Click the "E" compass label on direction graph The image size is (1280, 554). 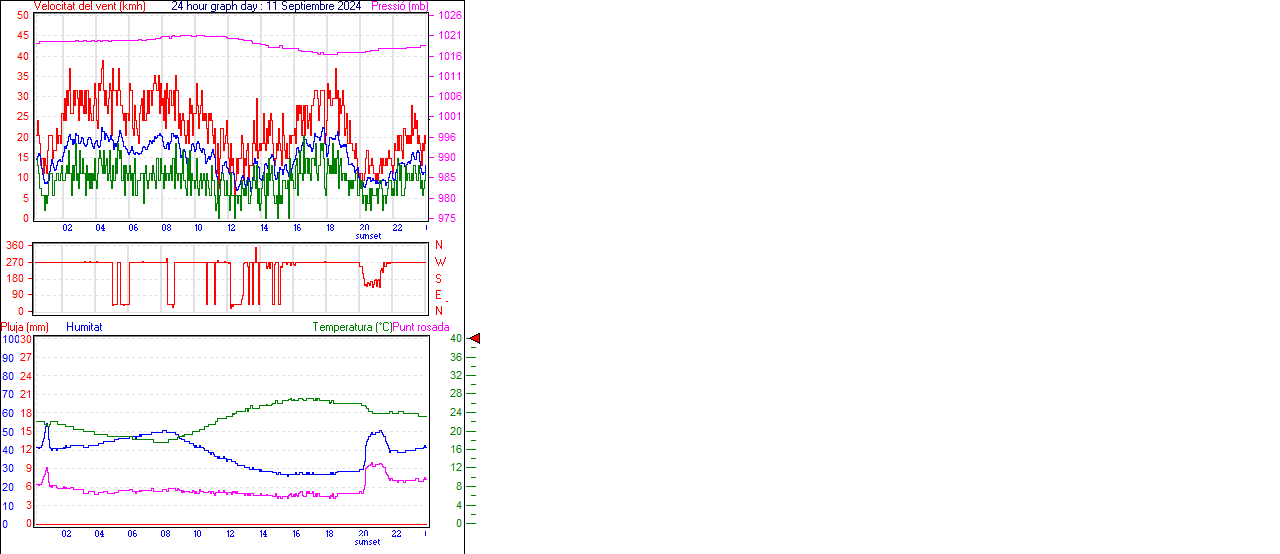click(438, 295)
